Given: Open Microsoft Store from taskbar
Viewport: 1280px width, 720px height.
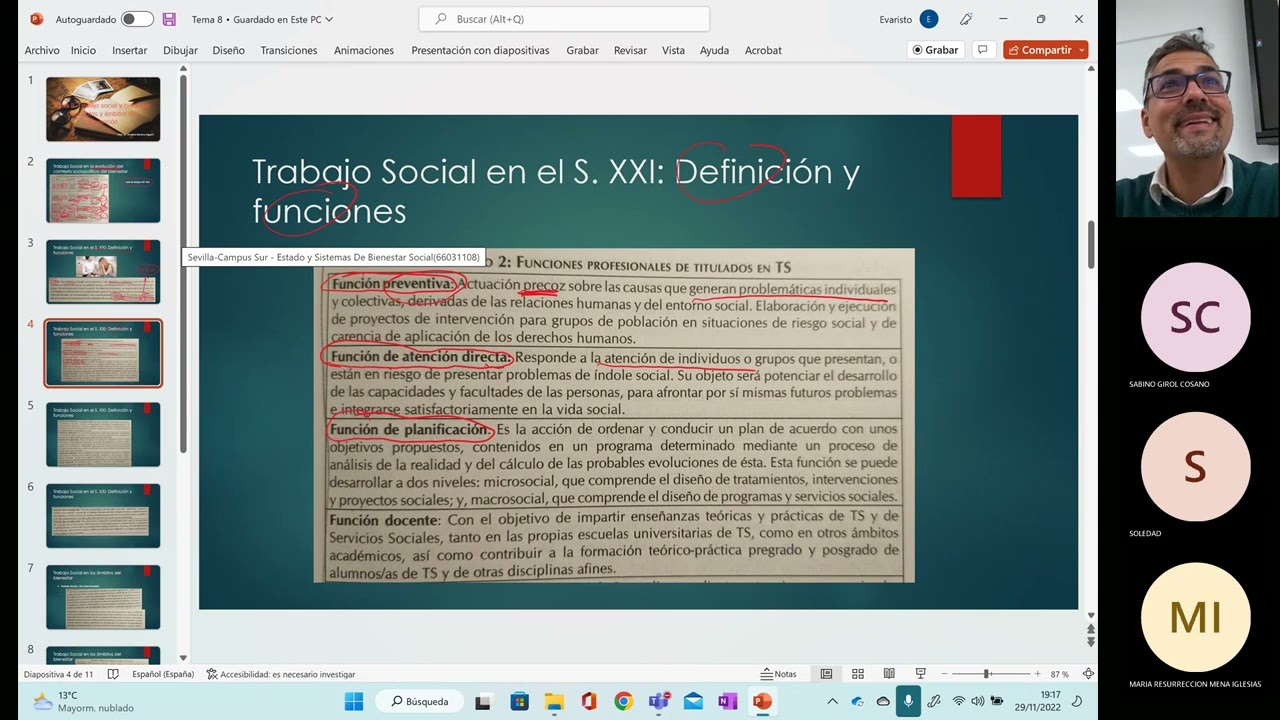Looking at the screenshot, I should click(x=519, y=701).
